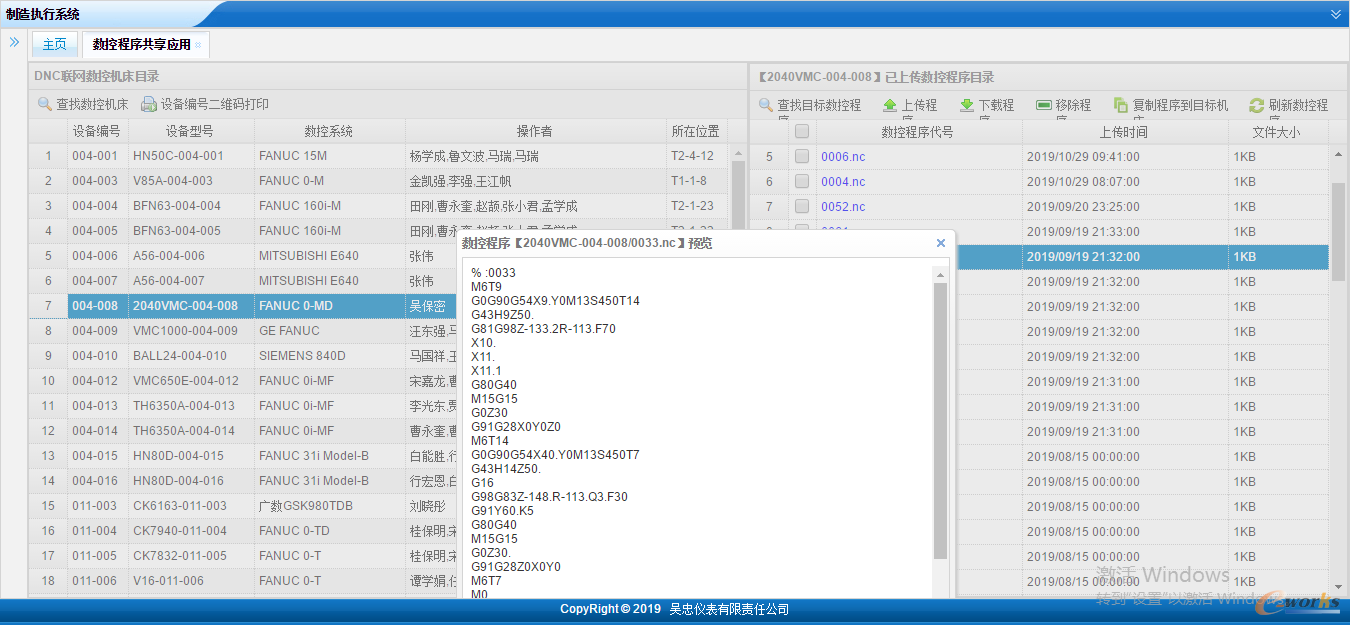Click the 查找目标数控程序 magnifier icon

tap(766, 105)
